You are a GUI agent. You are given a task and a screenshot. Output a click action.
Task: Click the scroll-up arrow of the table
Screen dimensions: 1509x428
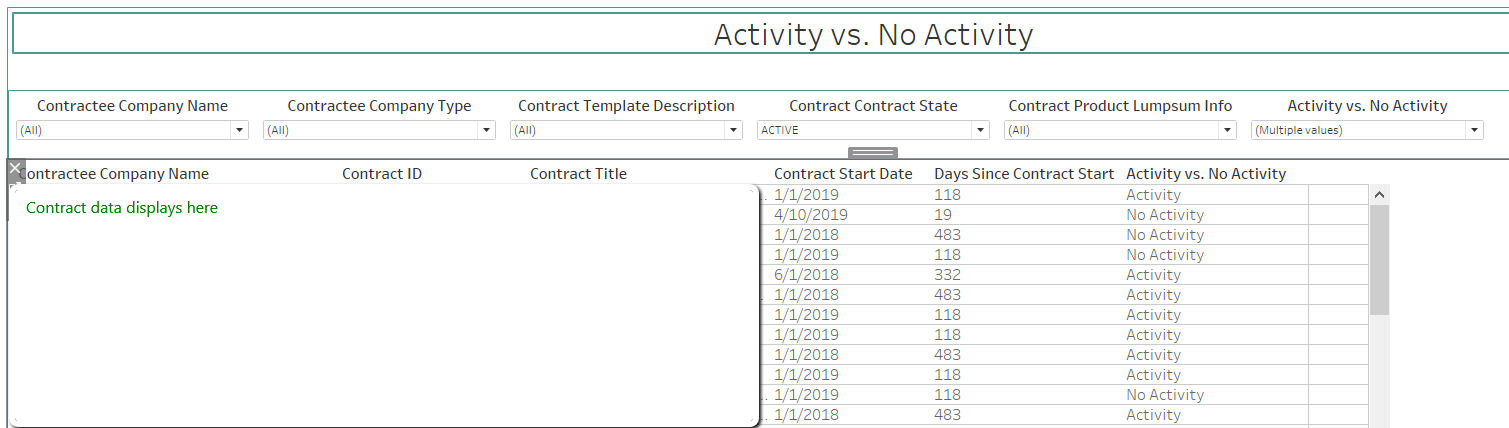[1379, 195]
